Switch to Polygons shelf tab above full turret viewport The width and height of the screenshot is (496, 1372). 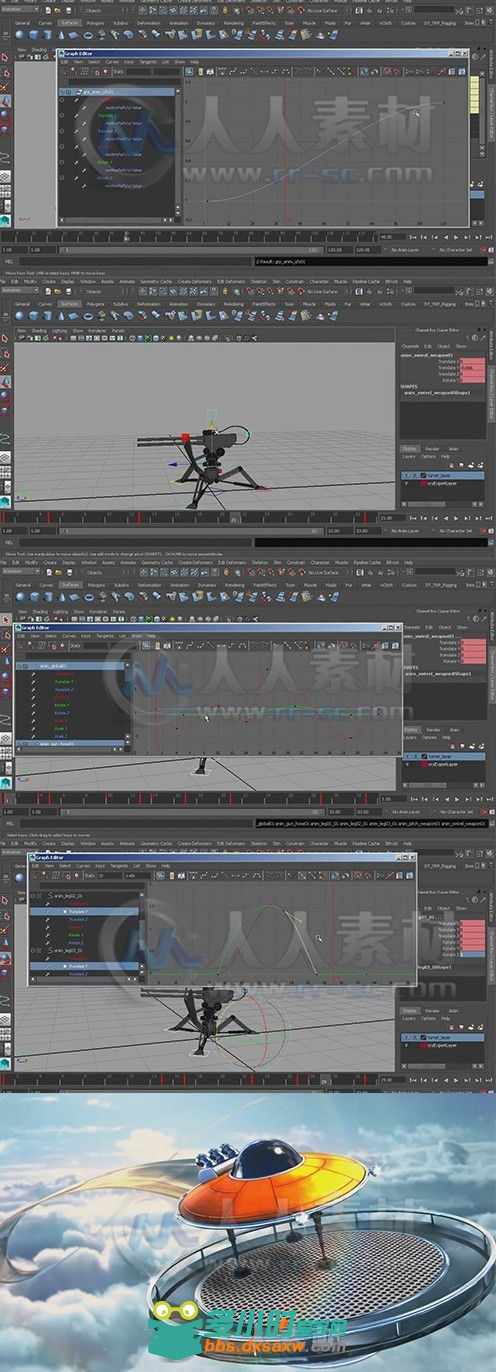(96, 303)
